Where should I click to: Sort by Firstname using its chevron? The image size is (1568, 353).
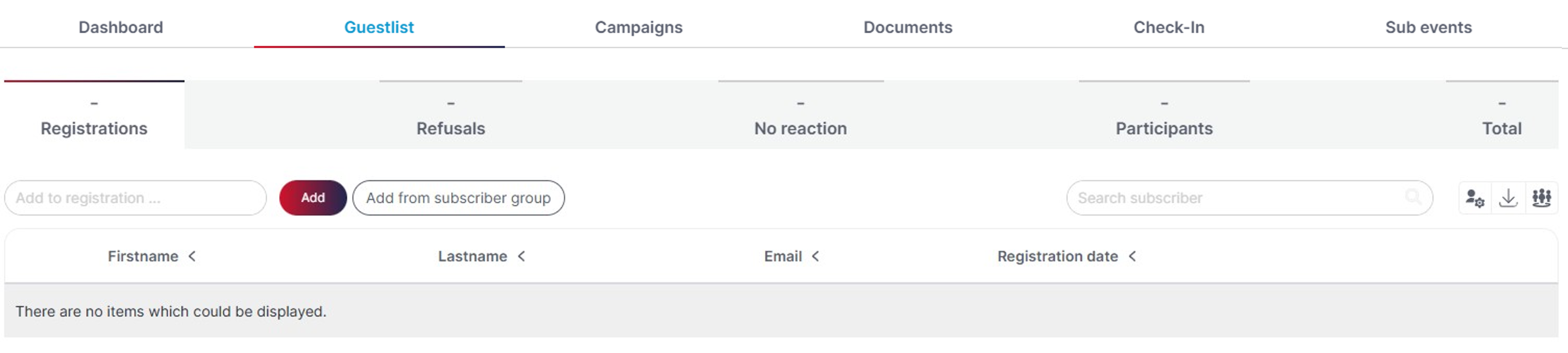point(192,256)
